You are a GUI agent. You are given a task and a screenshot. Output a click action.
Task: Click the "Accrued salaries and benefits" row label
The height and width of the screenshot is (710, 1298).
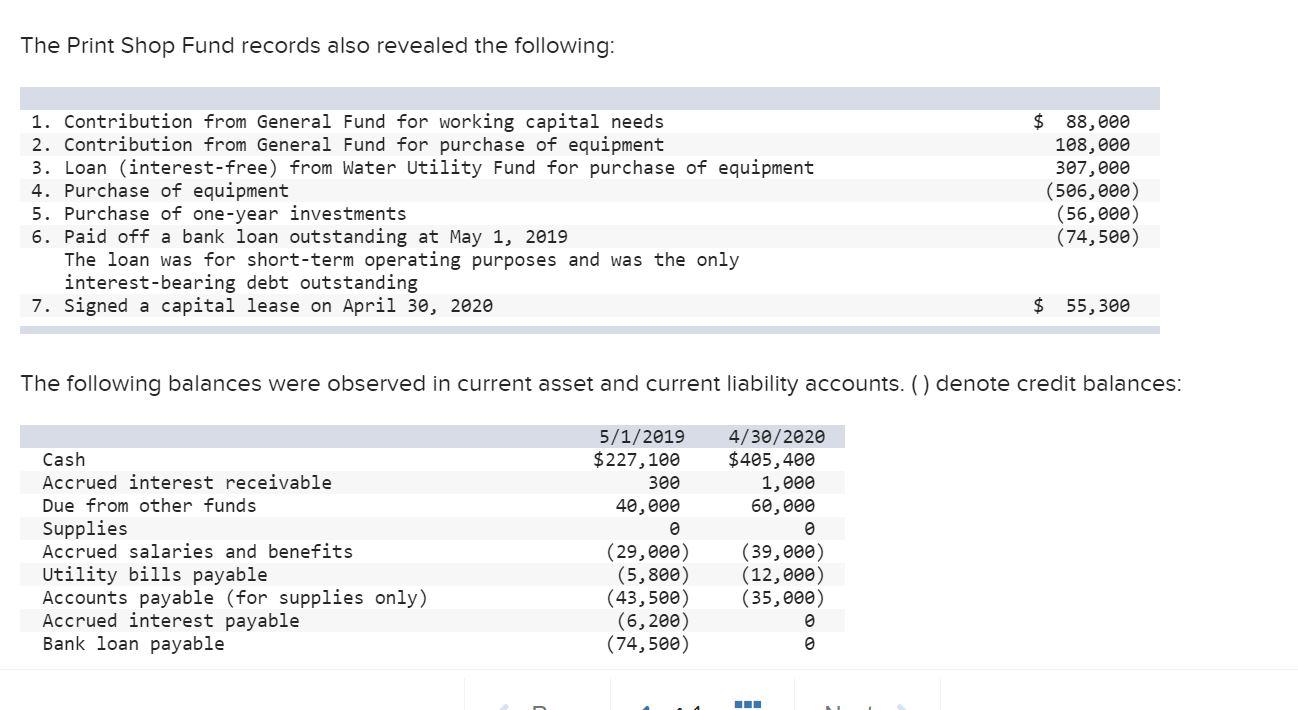[x=197, y=552]
